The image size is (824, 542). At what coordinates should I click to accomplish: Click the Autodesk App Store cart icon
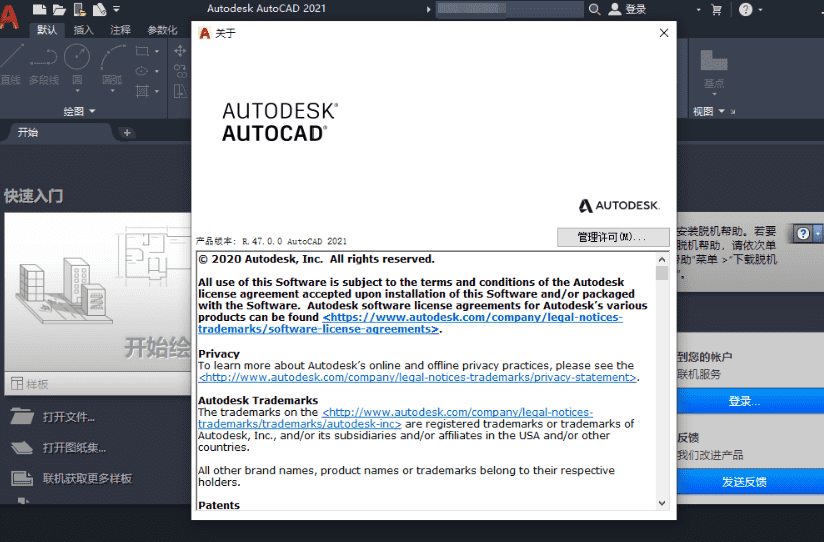click(716, 9)
